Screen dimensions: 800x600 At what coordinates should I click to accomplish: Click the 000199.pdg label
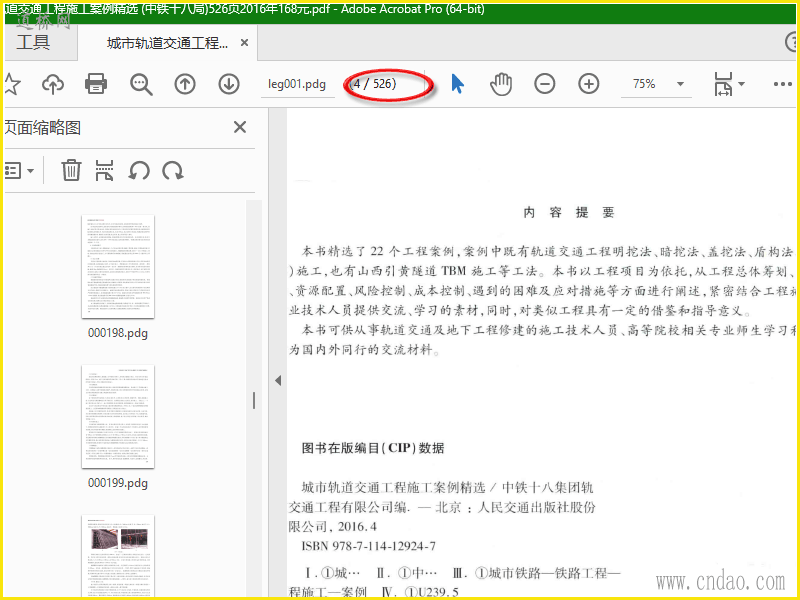[118, 483]
